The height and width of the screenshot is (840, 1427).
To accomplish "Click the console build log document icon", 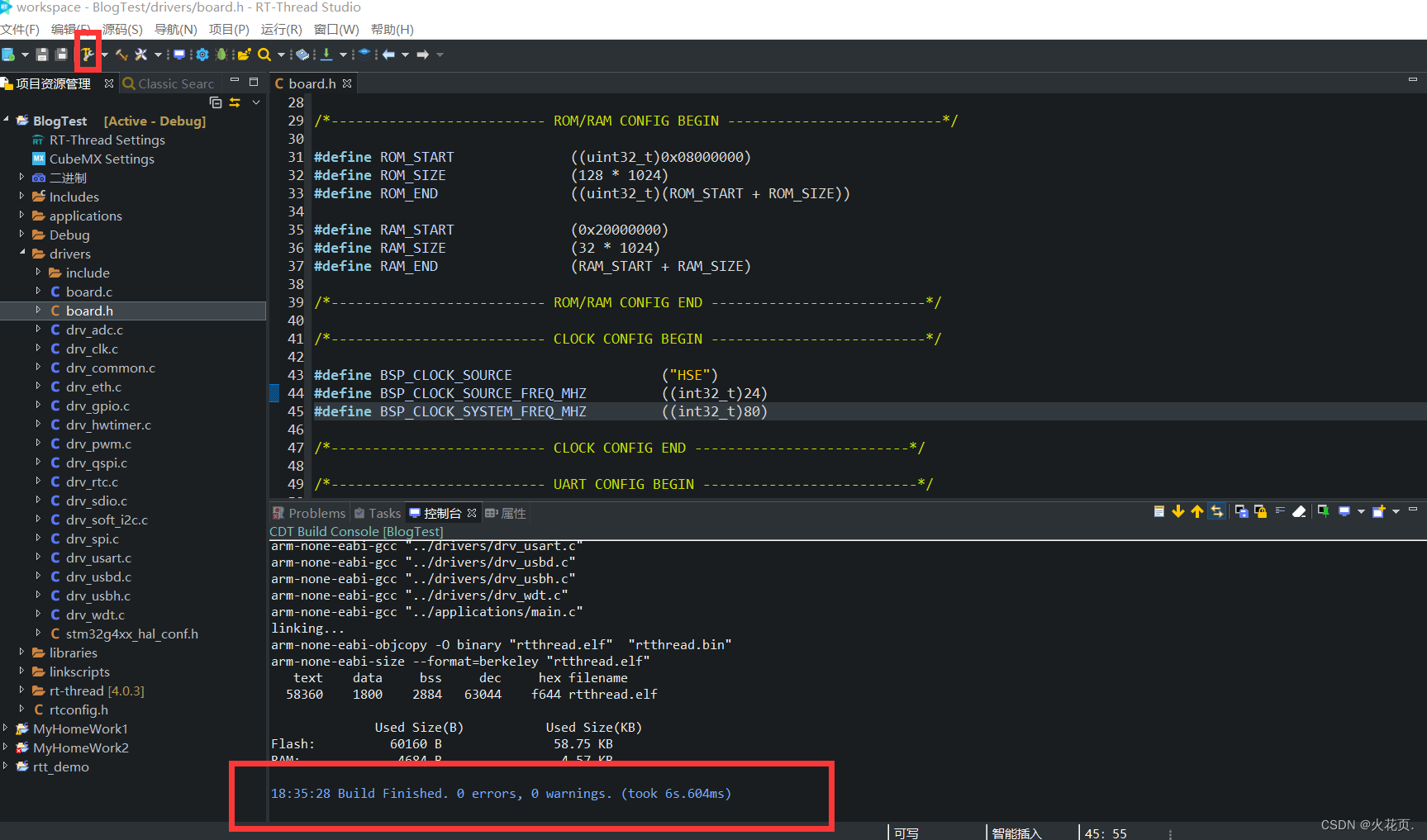I will pyautogui.click(x=1159, y=511).
